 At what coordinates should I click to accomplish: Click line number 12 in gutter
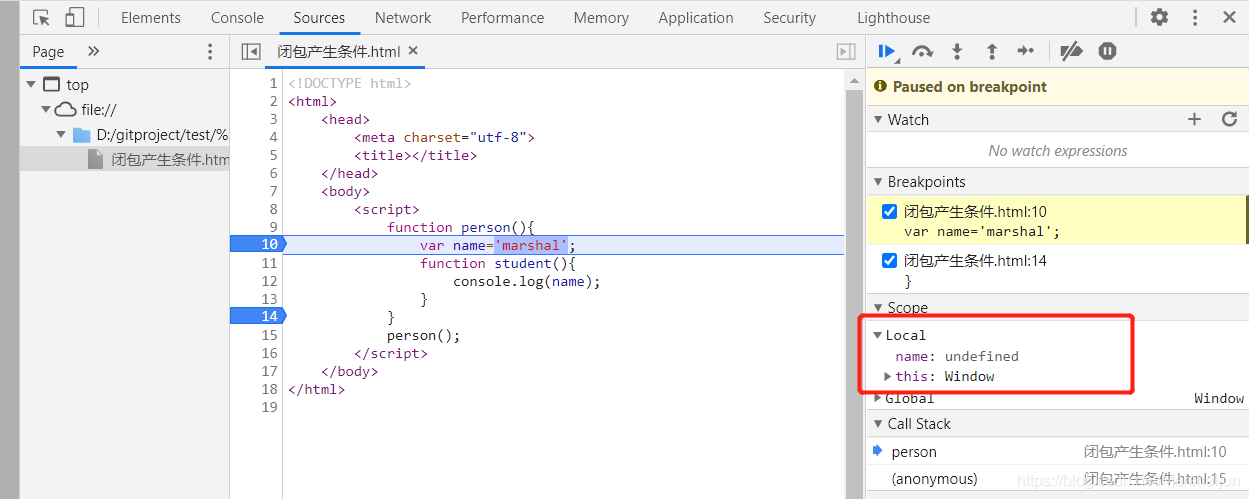[269, 281]
